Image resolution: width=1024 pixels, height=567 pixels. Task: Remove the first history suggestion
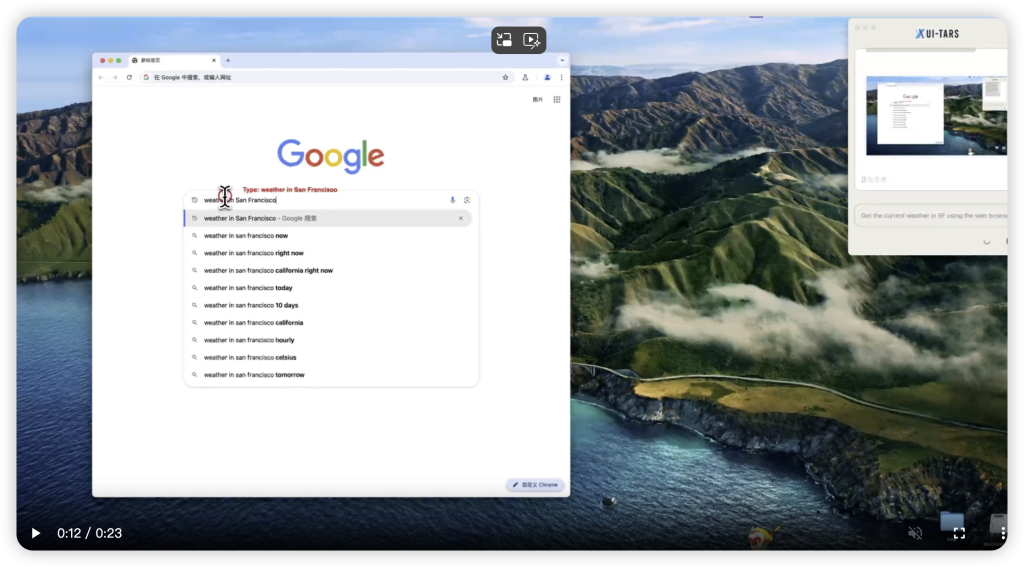[461, 218]
